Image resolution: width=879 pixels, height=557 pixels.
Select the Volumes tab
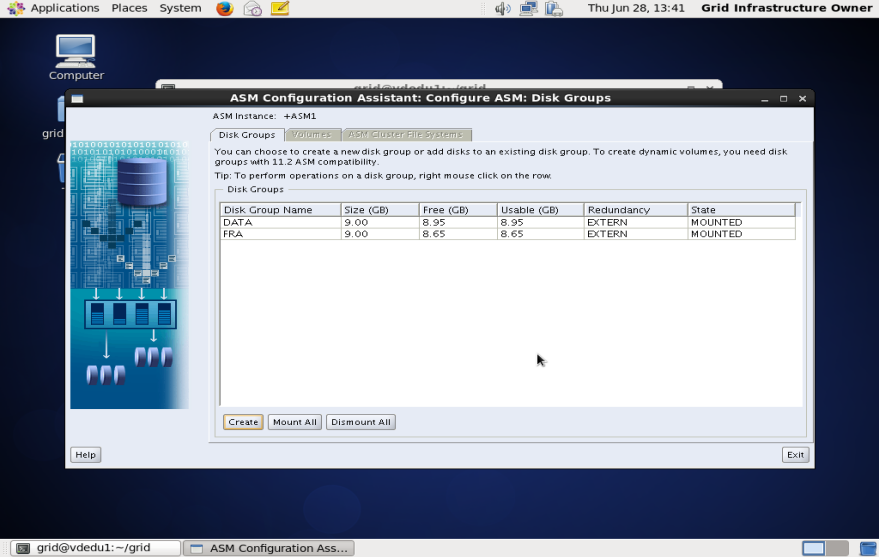[x=312, y=135]
